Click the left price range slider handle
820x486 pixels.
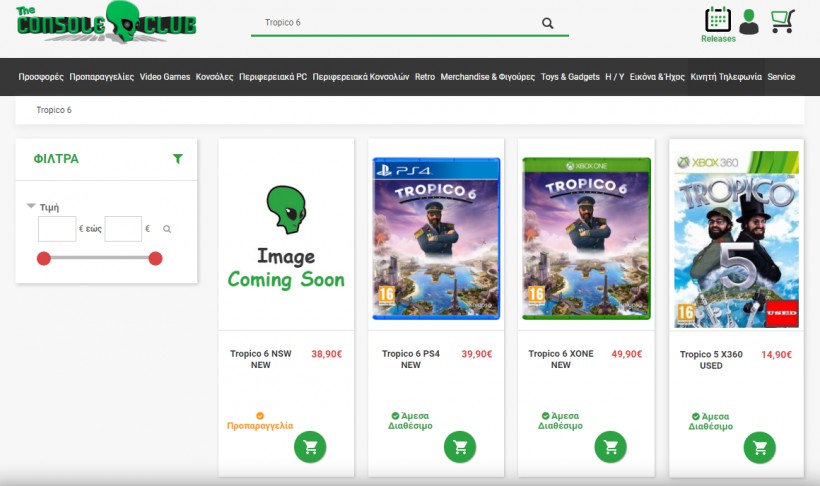pos(44,259)
